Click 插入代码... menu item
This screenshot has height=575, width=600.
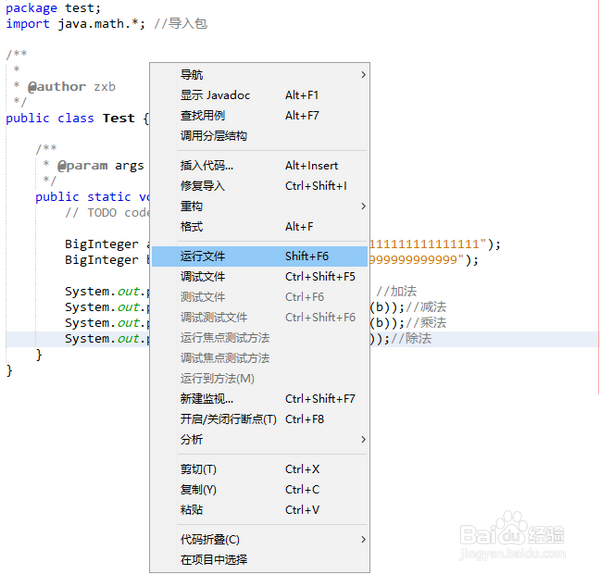pos(260,165)
